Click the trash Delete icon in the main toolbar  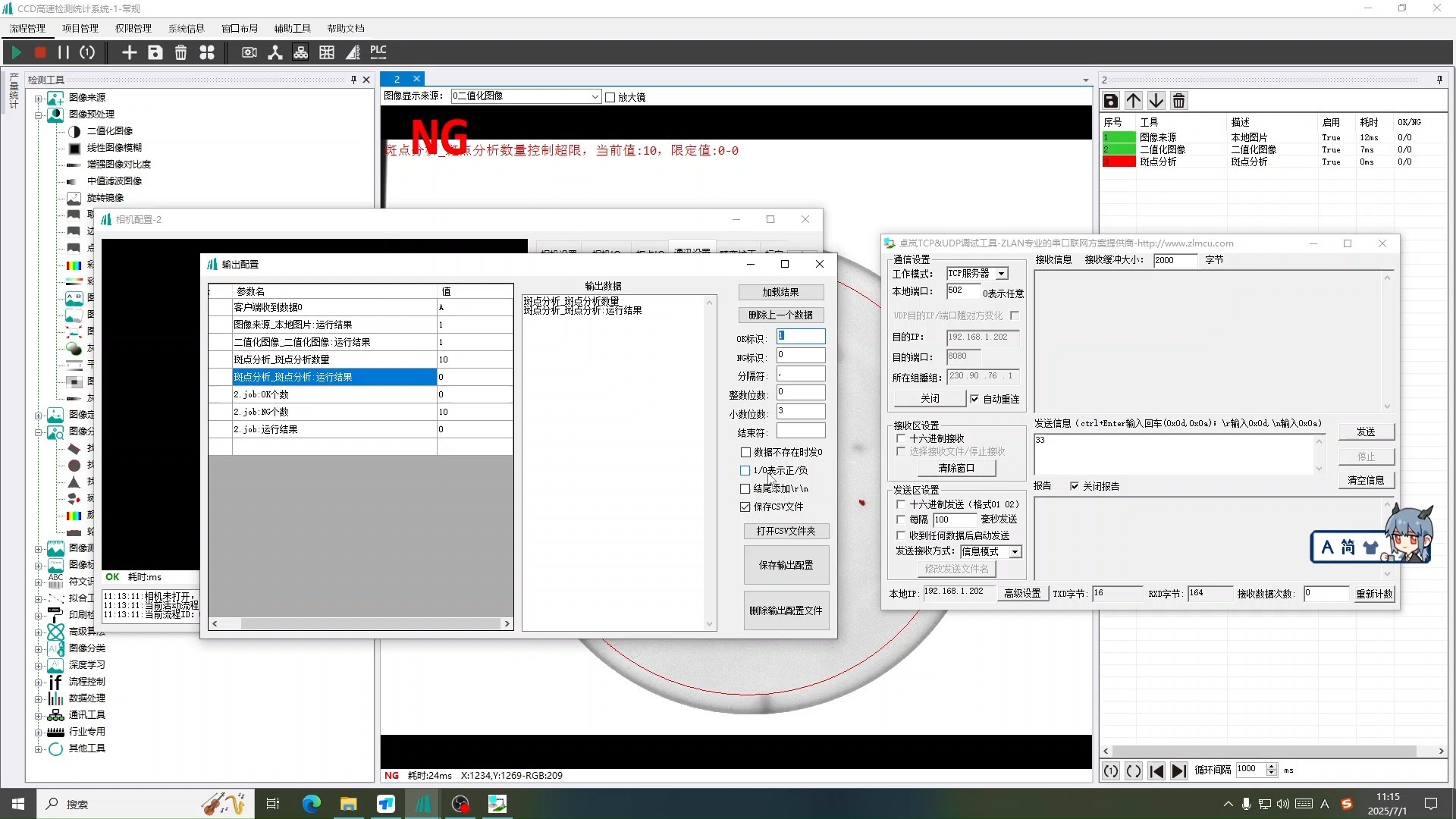tap(180, 52)
